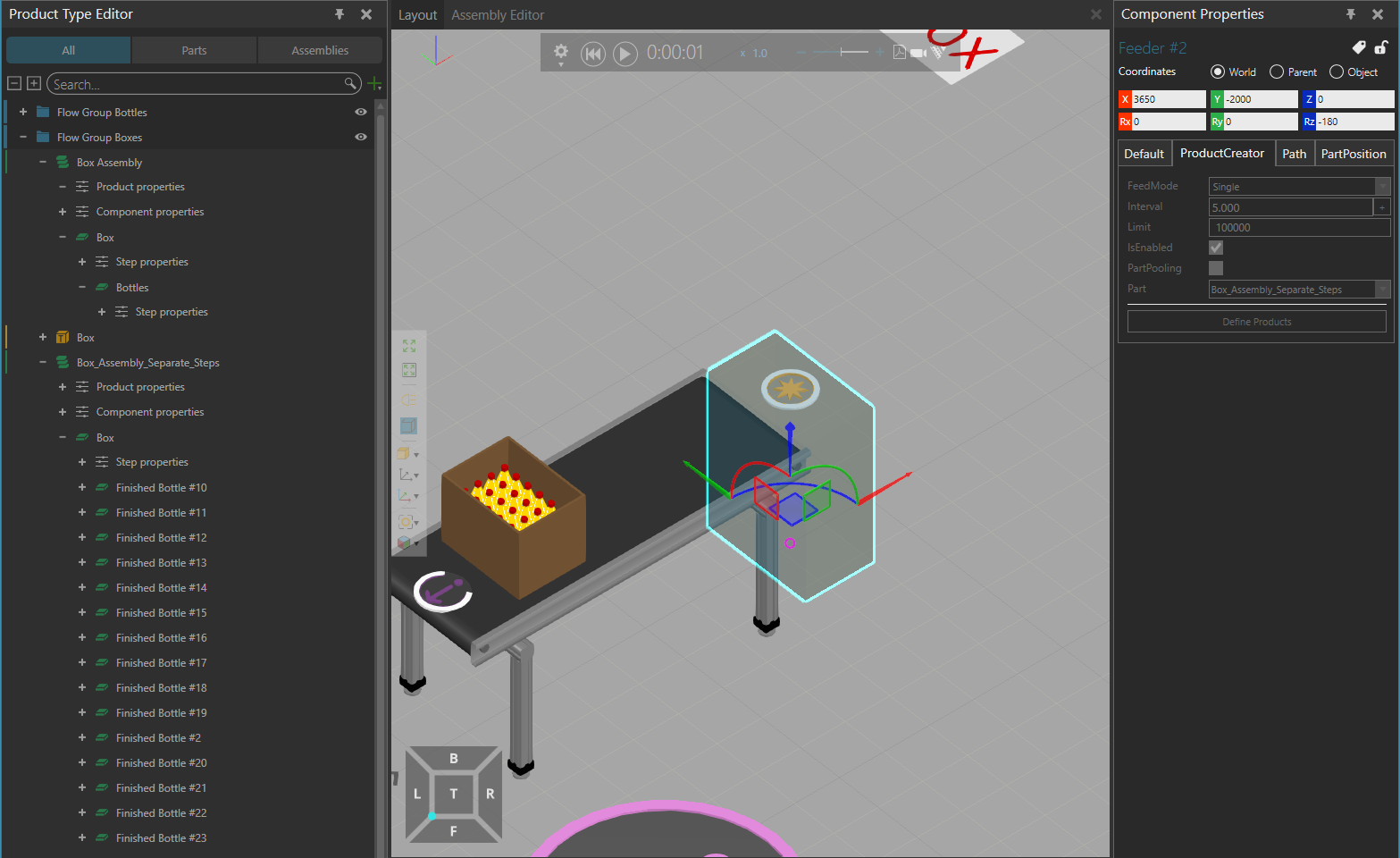This screenshot has height=858, width=1400.
Task: Expand the Finished Bottle #10 tree item
Action: (x=82, y=487)
